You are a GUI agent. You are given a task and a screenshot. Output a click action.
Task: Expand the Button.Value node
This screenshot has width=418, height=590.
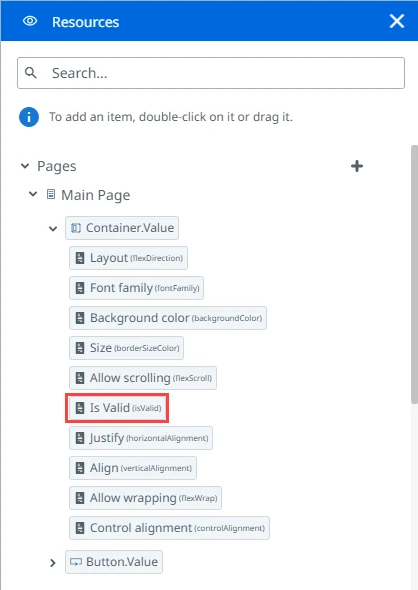(x=53, y=563)
